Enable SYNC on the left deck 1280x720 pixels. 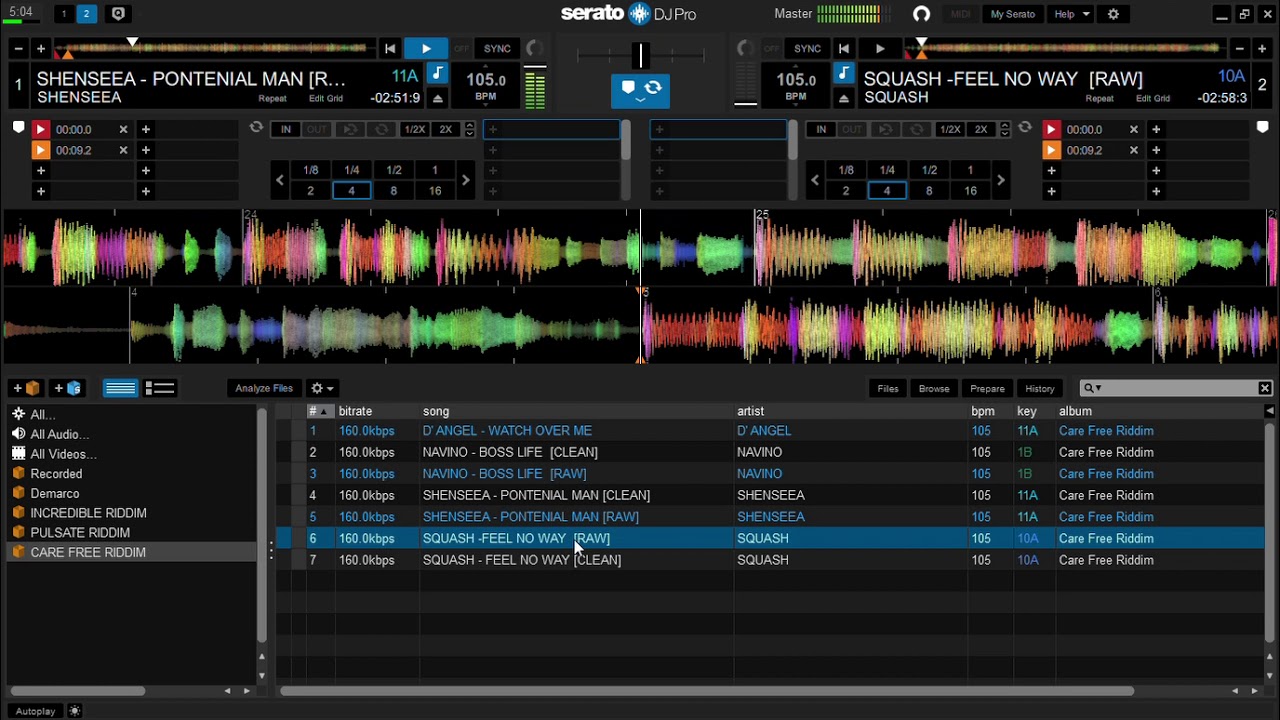coord(497,48)
